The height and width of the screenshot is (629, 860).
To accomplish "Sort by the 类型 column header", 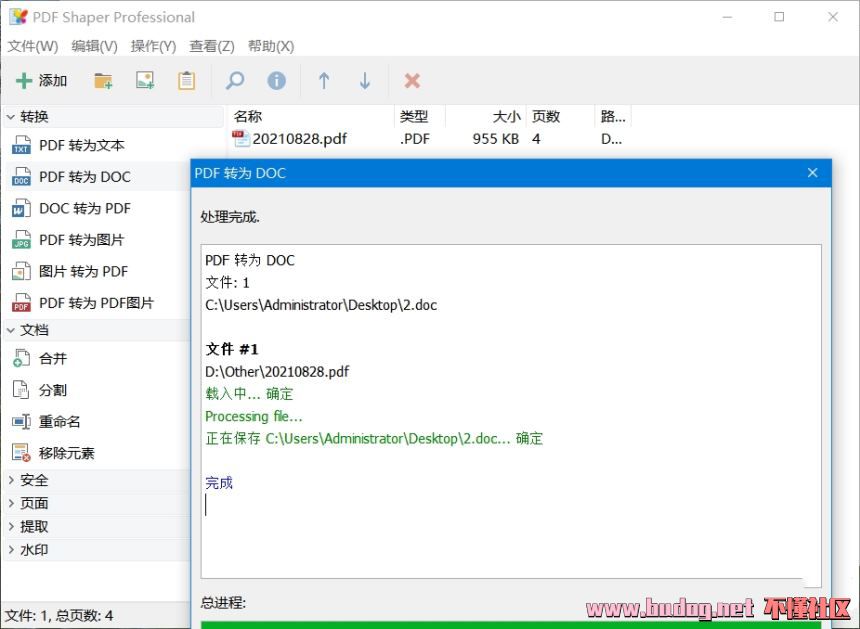I will point(420,116).
